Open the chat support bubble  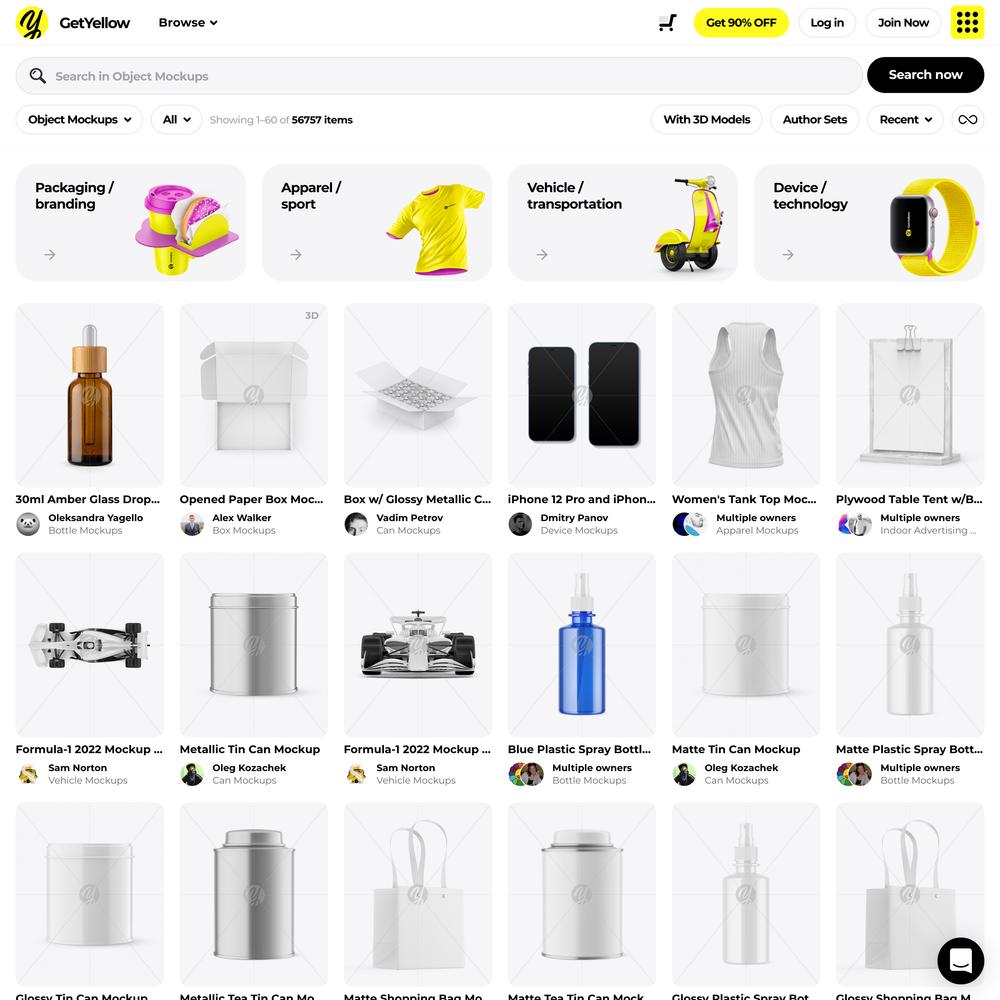click(960, 960)
